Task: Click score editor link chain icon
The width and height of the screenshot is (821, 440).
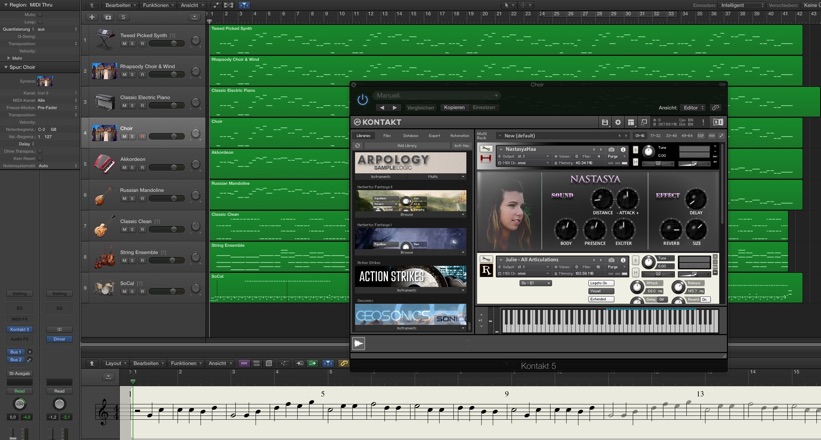Action: 344,364
